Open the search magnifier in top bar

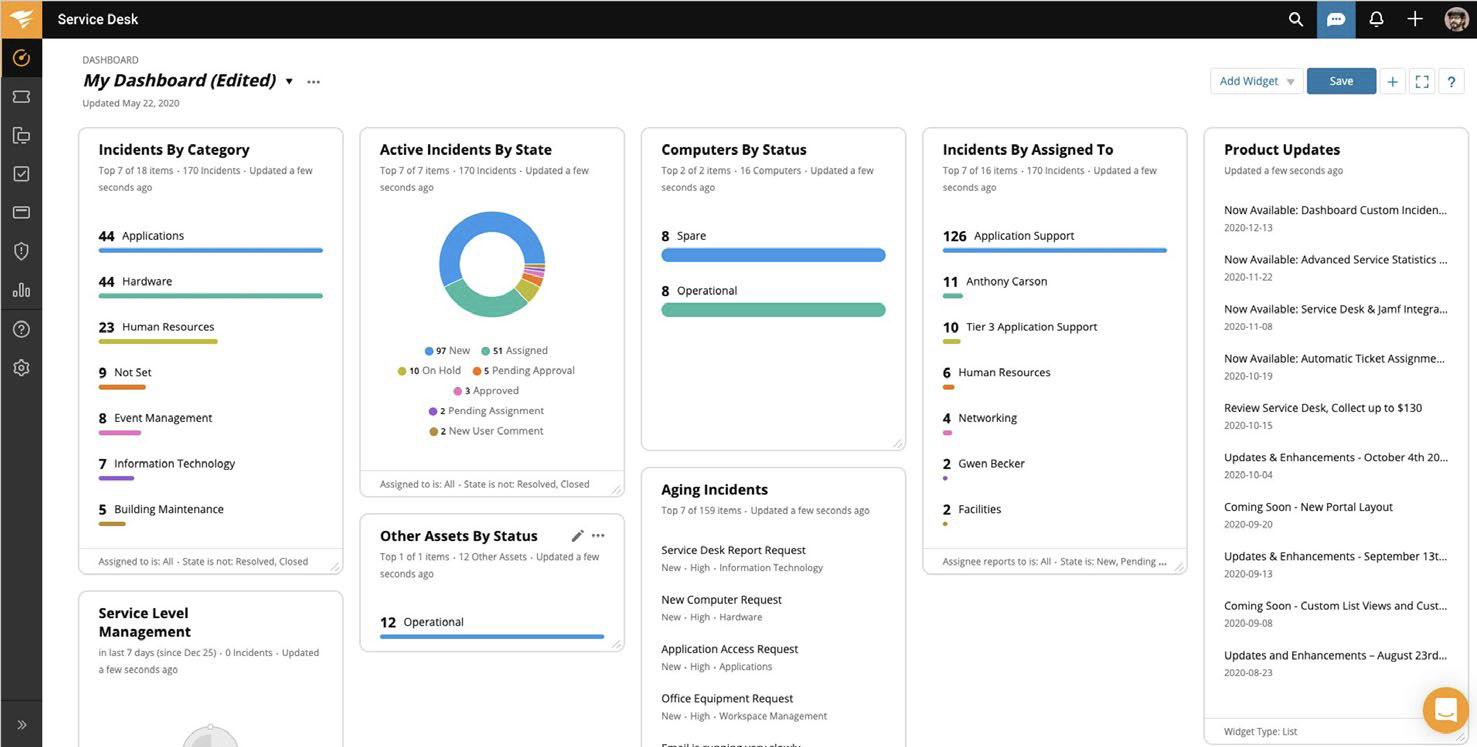[x=1295, y=19]
